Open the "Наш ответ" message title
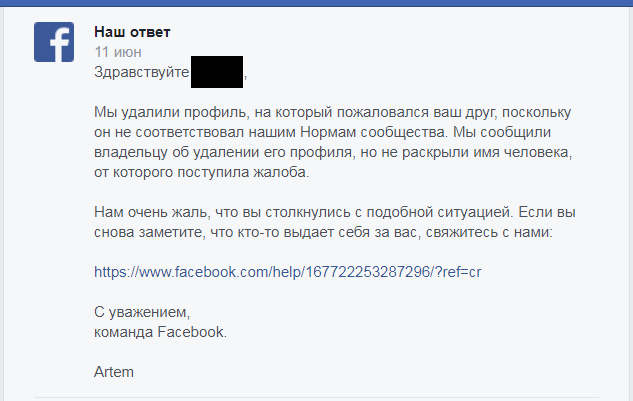Image resolution: width=633 pixels, height=401 pixels. coord(132,31)
